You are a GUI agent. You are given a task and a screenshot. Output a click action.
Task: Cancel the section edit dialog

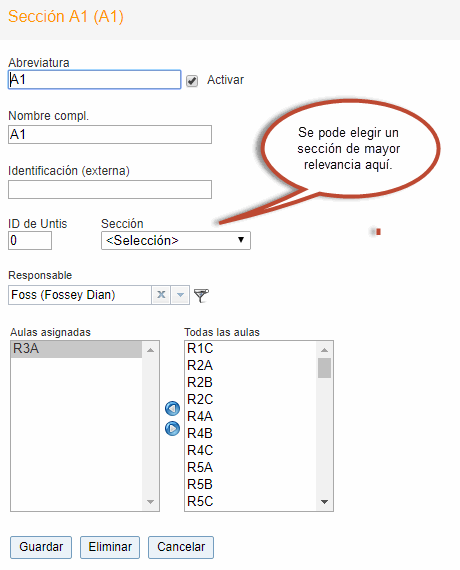click(x=181, y=547)
